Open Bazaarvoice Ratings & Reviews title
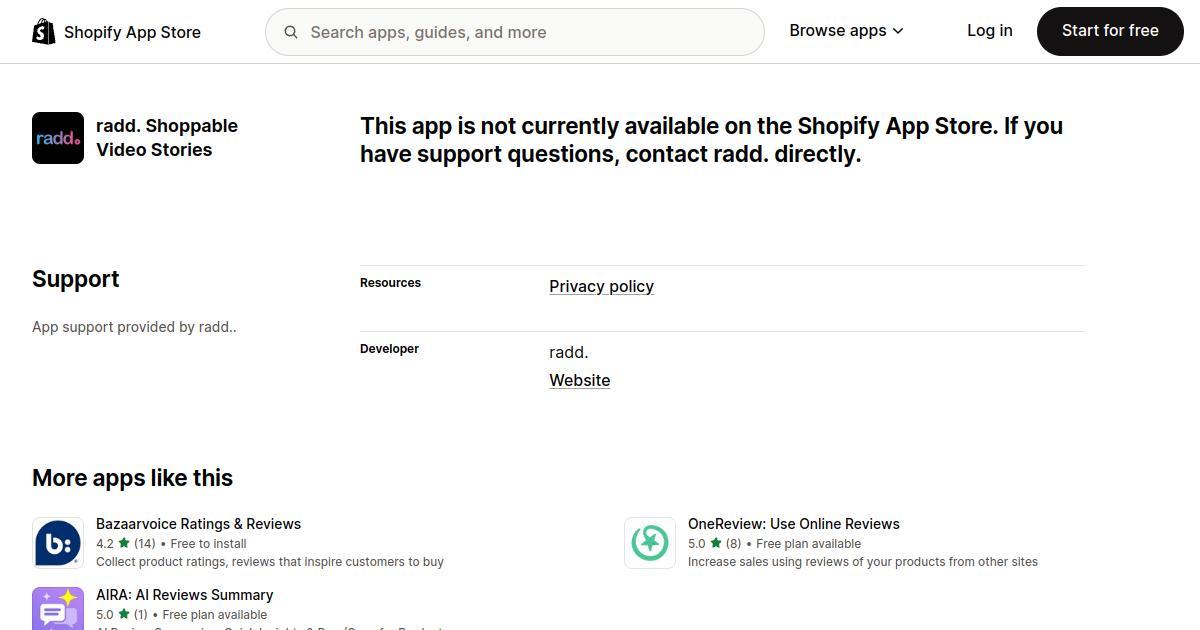The image size is (1200, 630). coord(198,524)
